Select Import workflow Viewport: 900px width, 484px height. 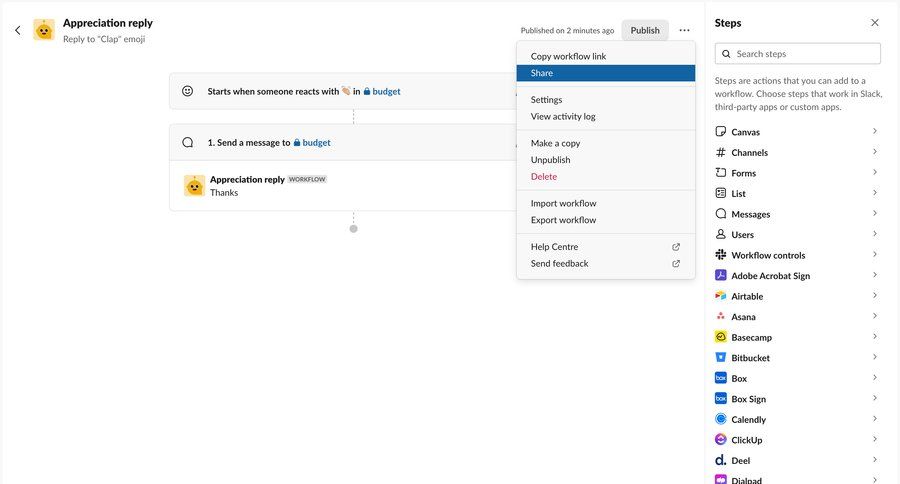[606, 203]
